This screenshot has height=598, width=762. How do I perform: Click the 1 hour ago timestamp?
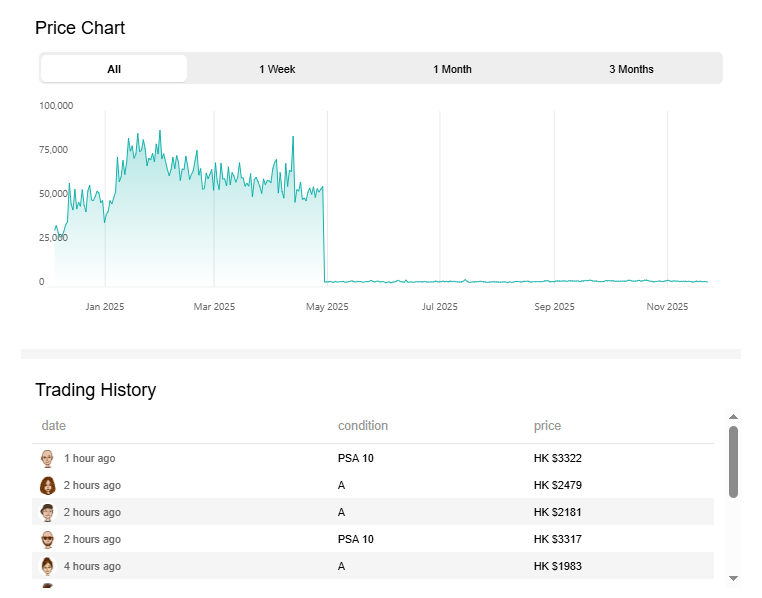point(89,458)
